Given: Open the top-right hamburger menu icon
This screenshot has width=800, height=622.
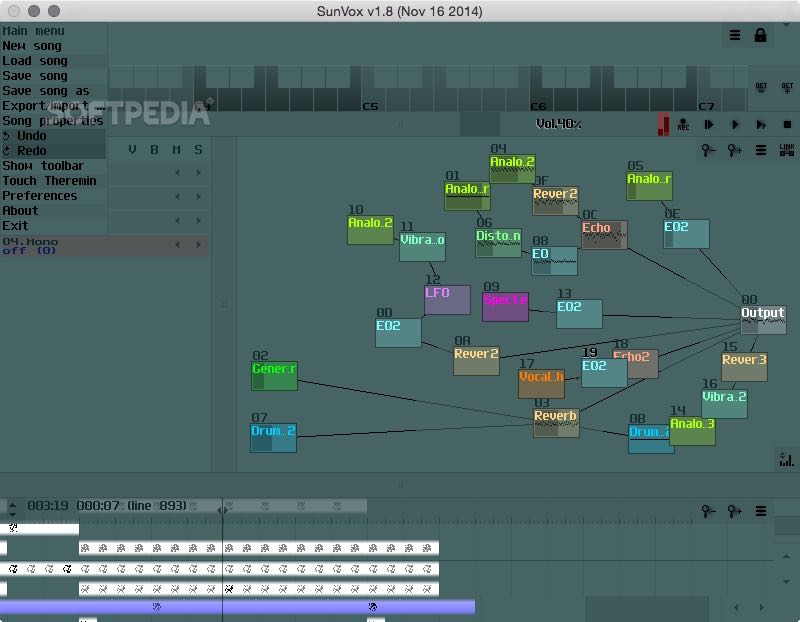Looking at the screenshot, I should 735,35.
